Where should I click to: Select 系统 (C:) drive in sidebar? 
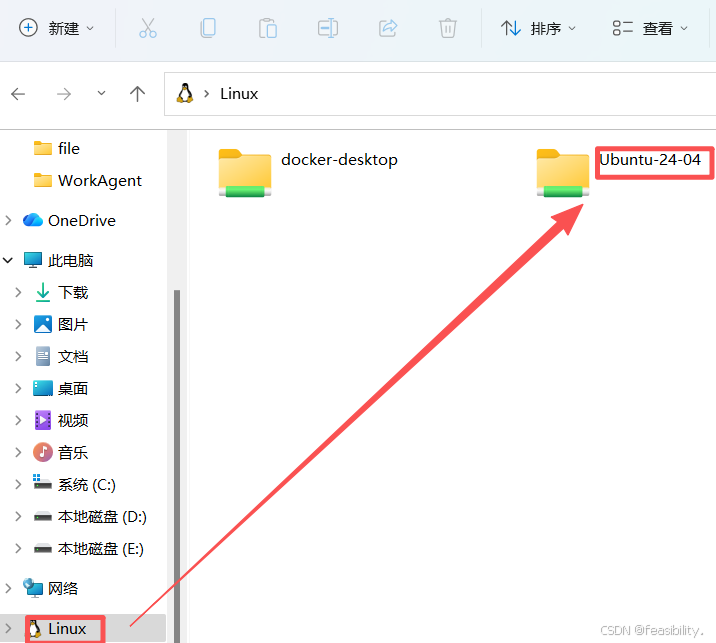pos(75,485)
